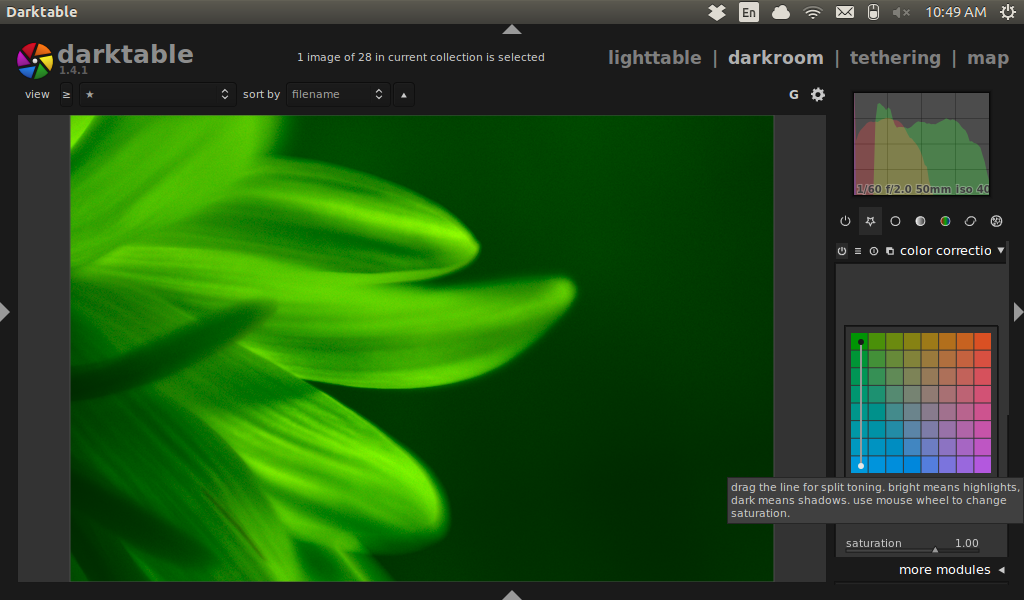Open the star rating filter dropdown

(158, 95)
